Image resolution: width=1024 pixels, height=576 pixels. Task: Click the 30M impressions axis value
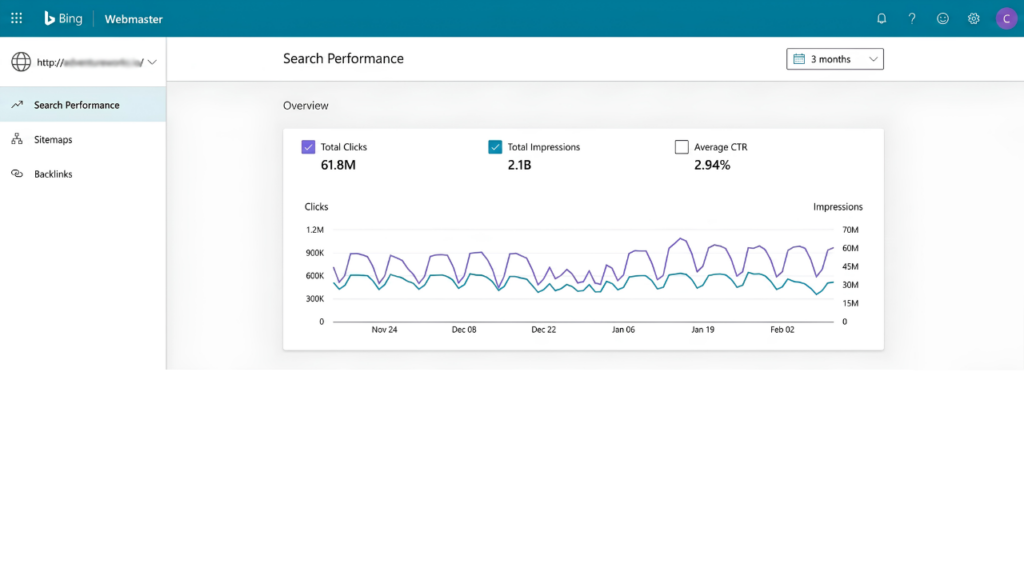point(850,285)
